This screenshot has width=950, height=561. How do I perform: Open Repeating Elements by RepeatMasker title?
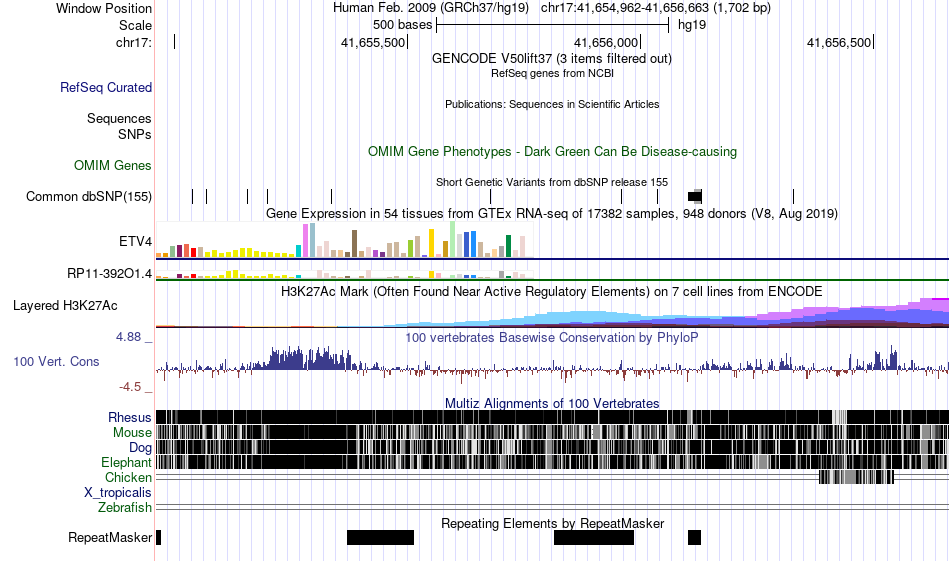pyautogui.click(x=552, y=523)
